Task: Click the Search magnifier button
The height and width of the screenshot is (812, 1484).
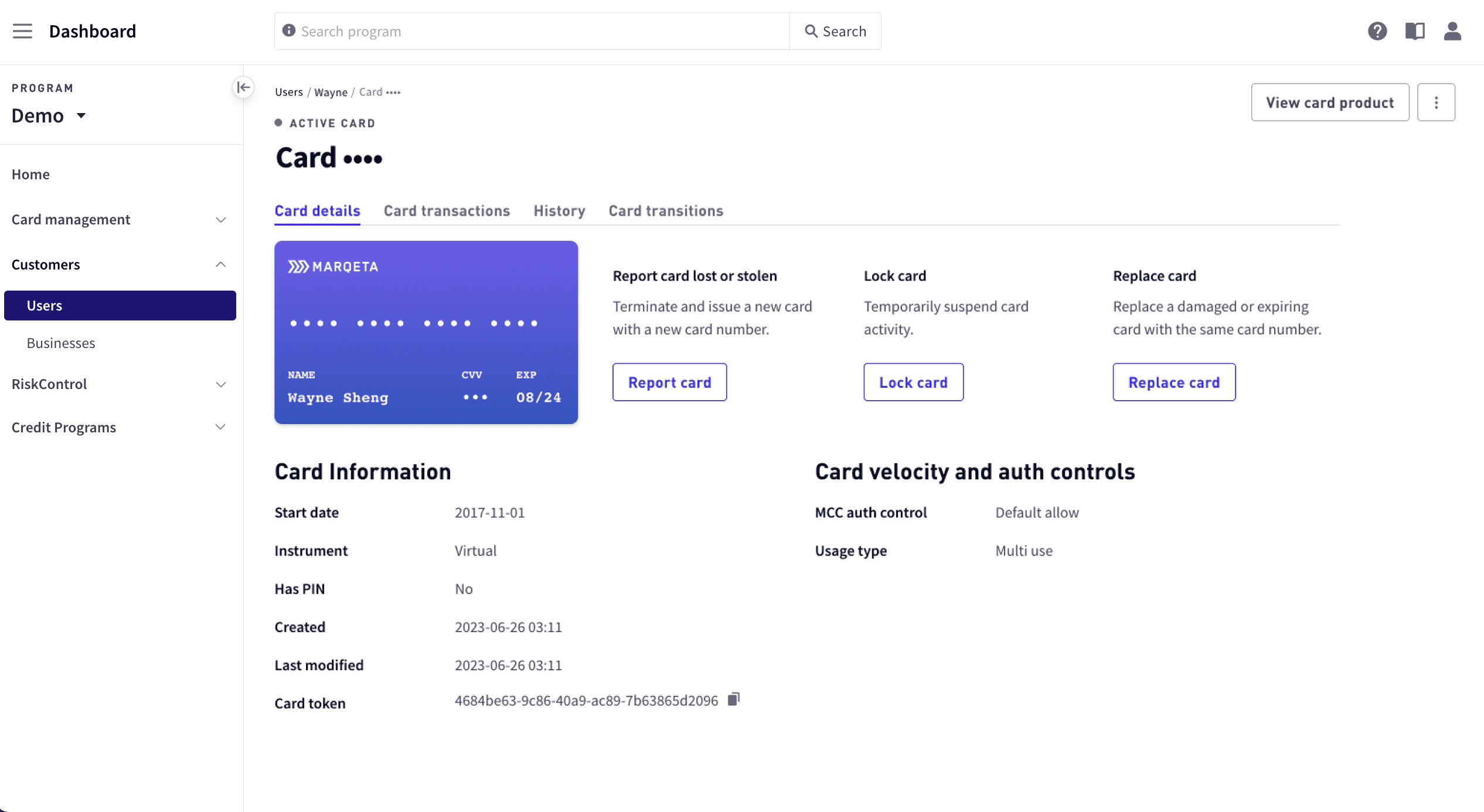Action: pyautogui.click(x=835, y=31)
